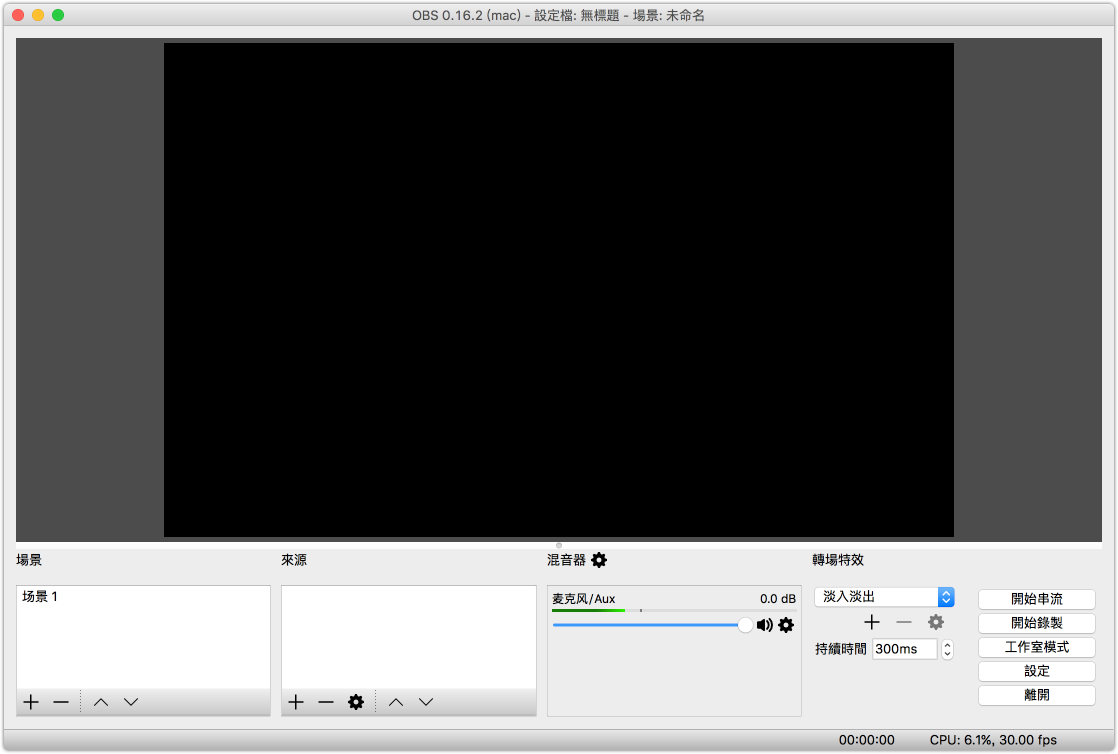Open 設定 settings
Image resolution: width=1118 pixels, height=754 pixels.
pos(1037,671)
